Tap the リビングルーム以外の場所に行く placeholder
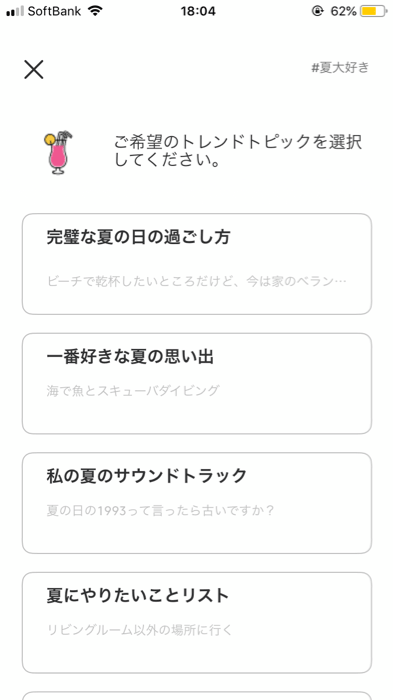The width and height of the screenshot is (394, 700). pos(140,630)
